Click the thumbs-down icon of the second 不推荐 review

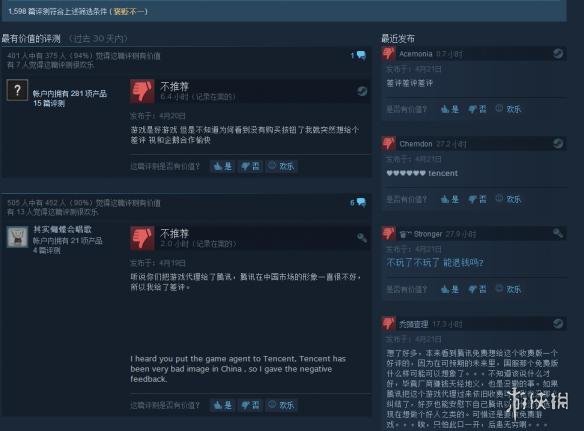click(x=142, y=237)
